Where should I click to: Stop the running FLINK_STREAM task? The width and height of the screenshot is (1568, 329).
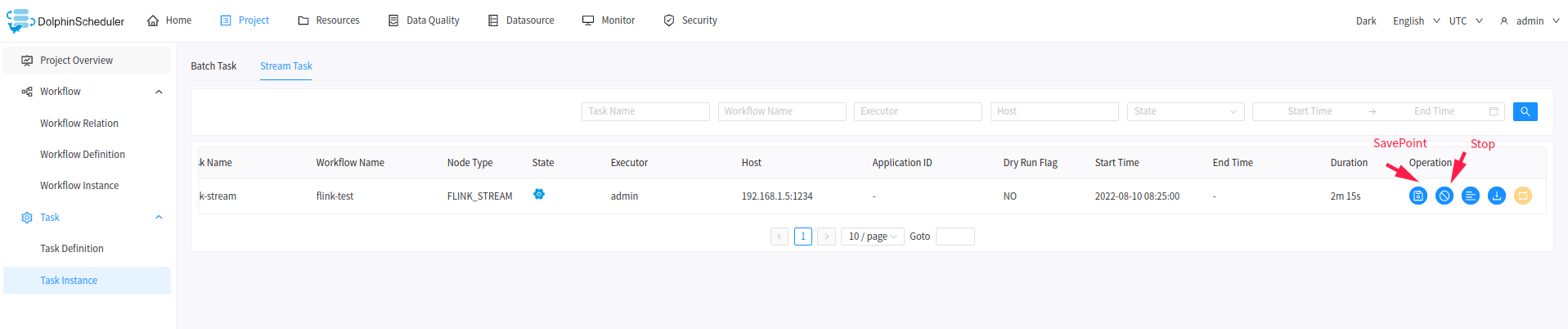[1444, 196]
